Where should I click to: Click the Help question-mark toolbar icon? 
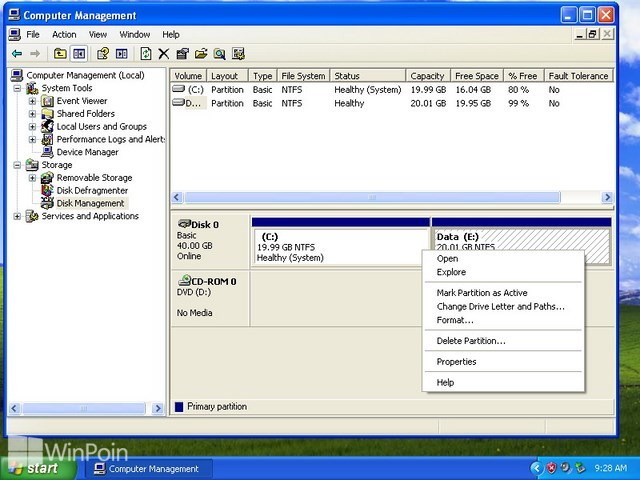[x=102, y=53]
